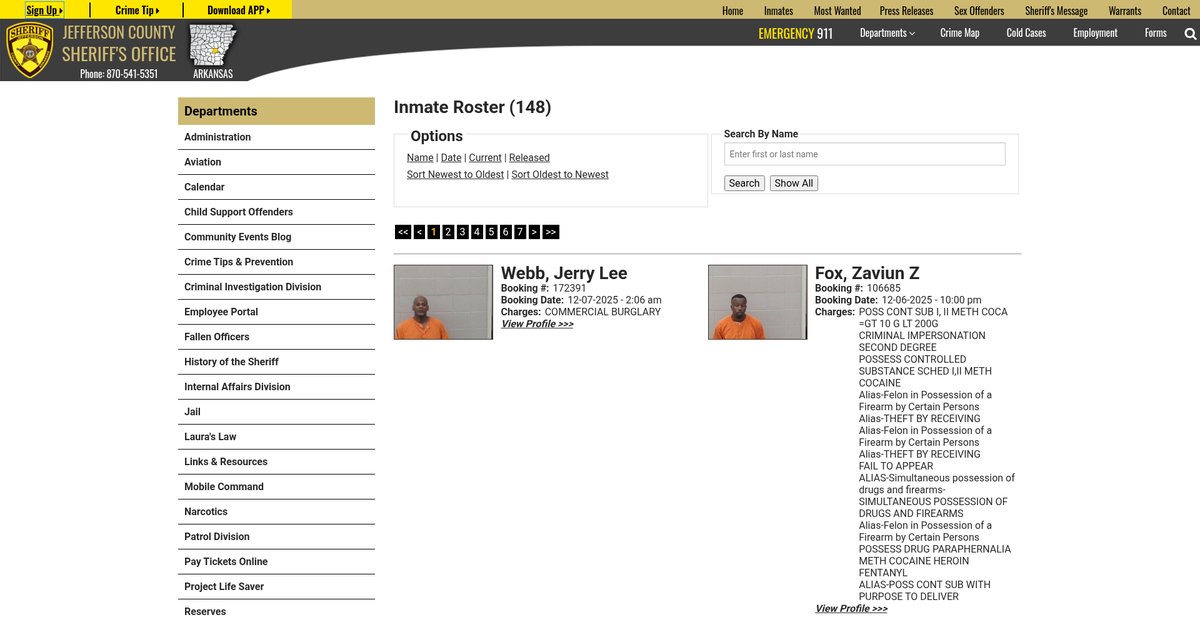Go to roster page 2
This screenshot has width=1200, height=620.
(x=448, y=232)
